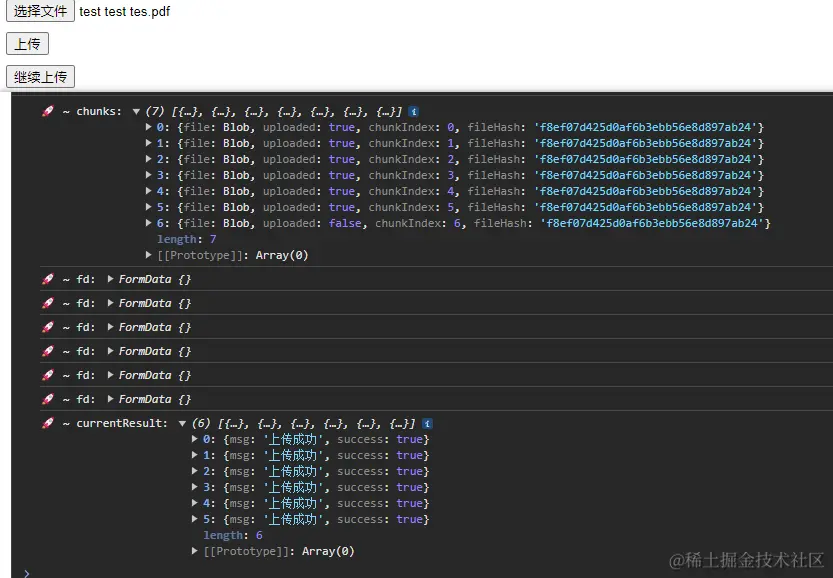
Task: Click the fileHash value of chunk 0
Action: [x=645, y=127]
